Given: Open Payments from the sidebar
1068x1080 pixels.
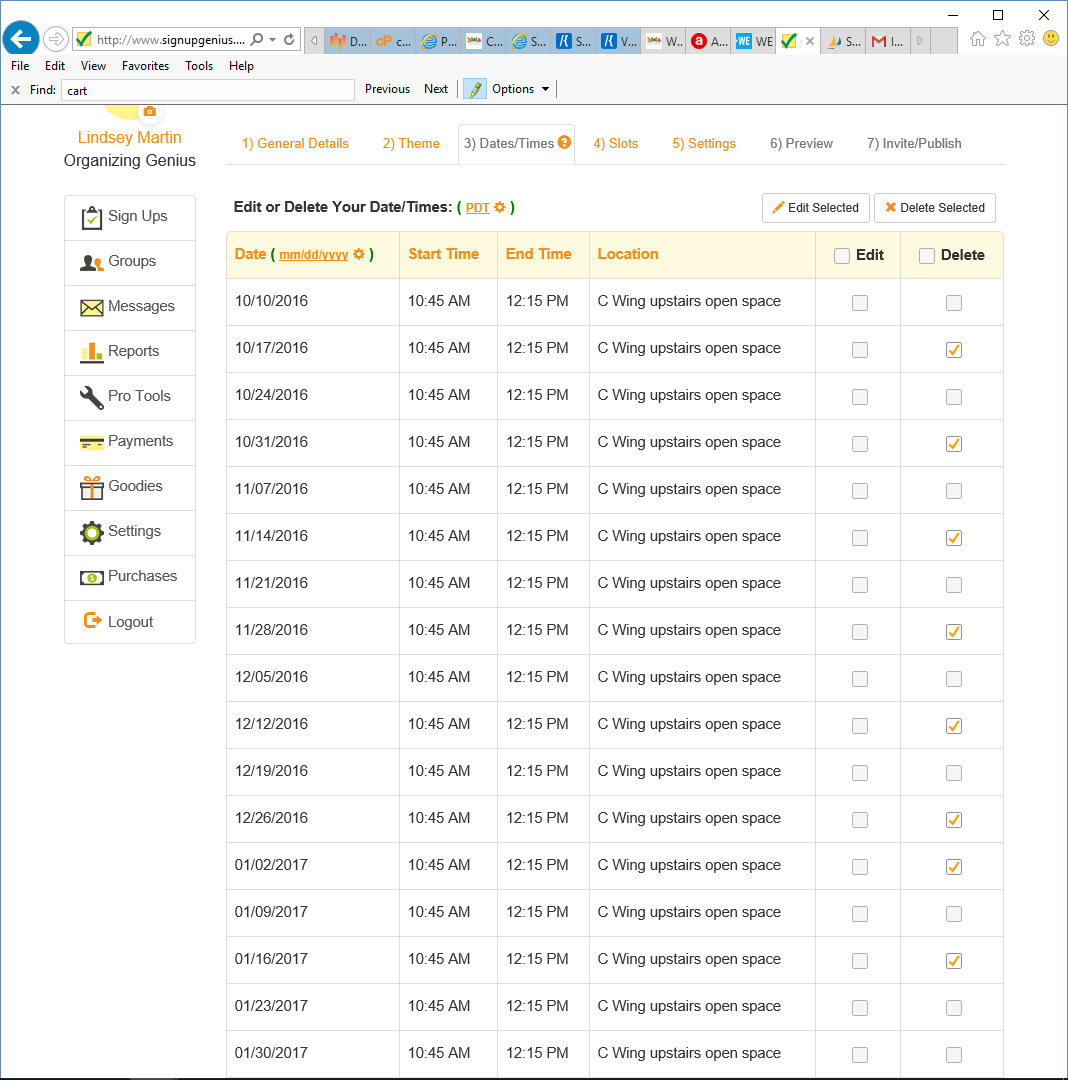Looking at the screenshot, I should point(130,442).
